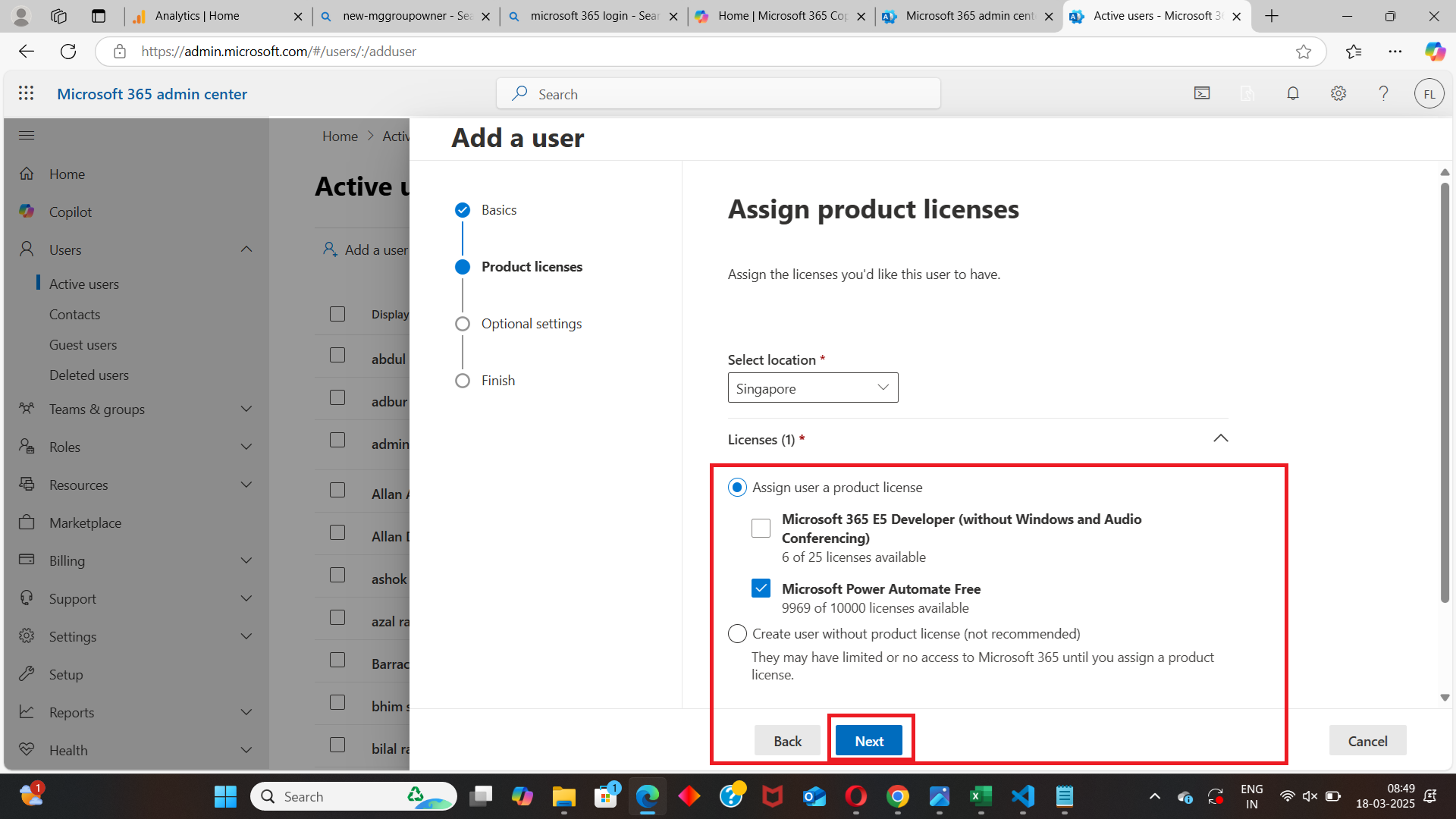Open the help question mark icon
The image size is (1456, 819).
[x=1383, y=93]
